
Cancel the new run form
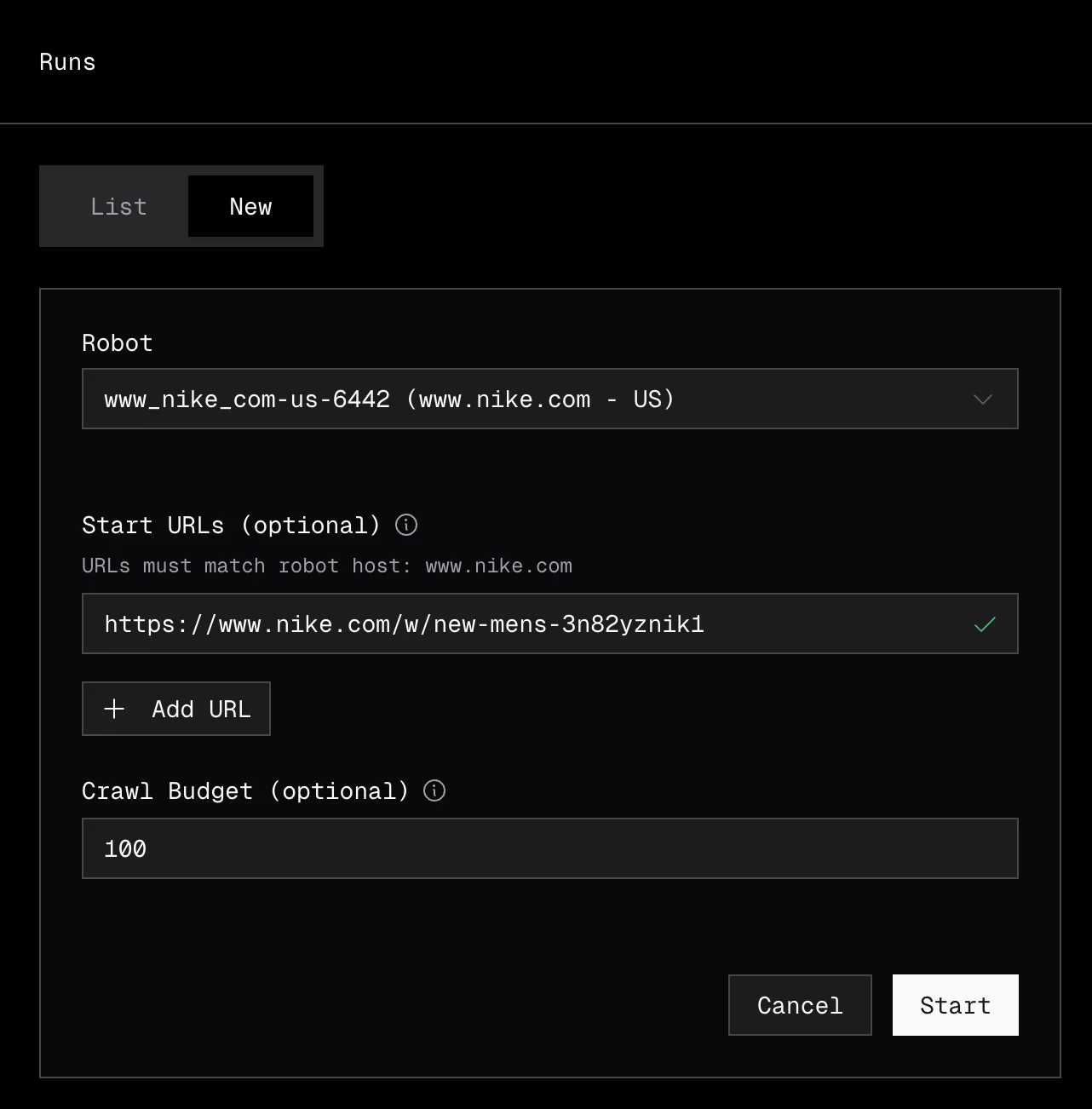click(799, 1005)
